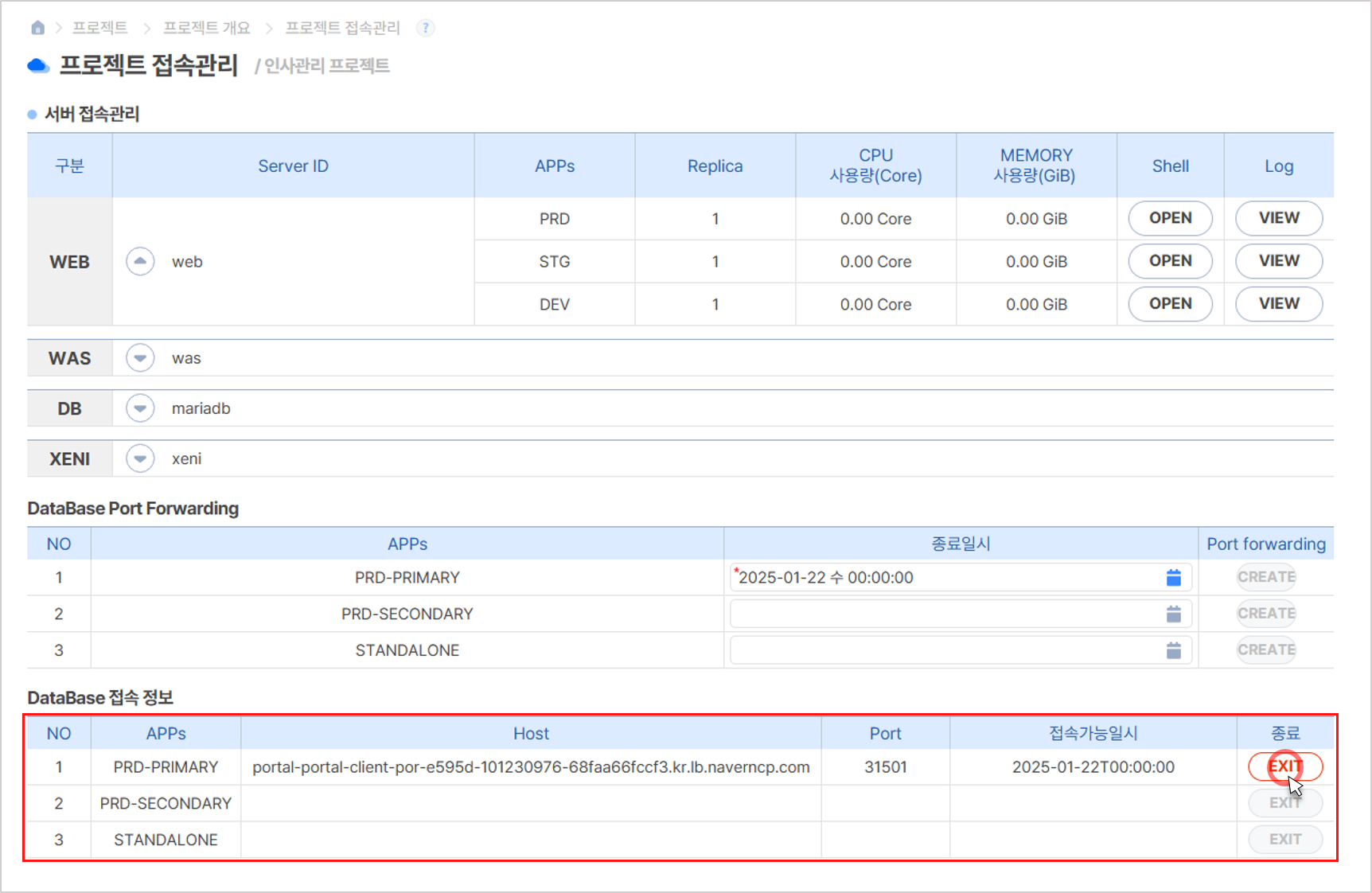Screen dimensions: 1372x893
Task: Open shell for PRD web app
Action: [x=1170, y=218]
